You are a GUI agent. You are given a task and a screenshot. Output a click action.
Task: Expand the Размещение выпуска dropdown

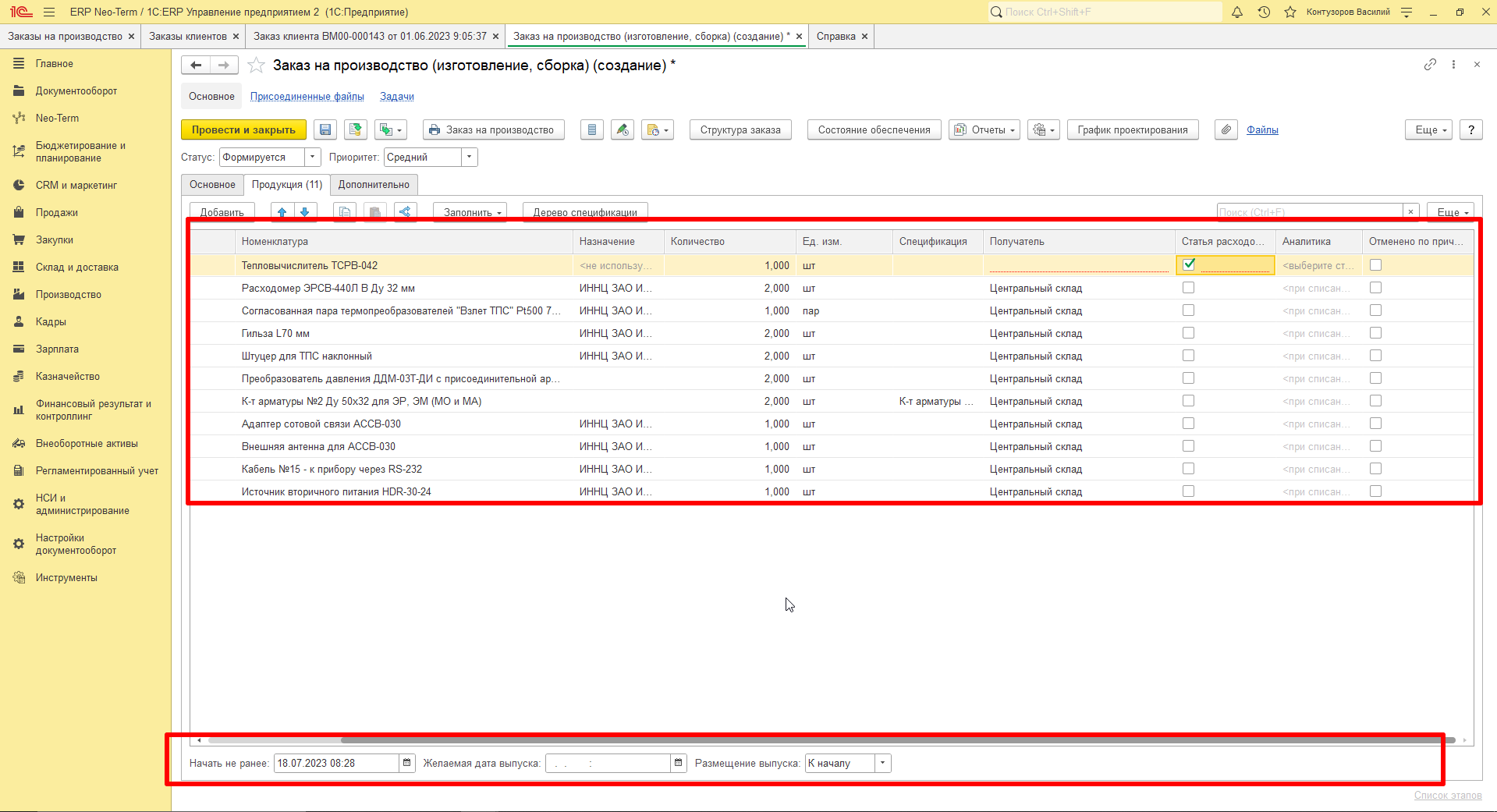(882, 763)
